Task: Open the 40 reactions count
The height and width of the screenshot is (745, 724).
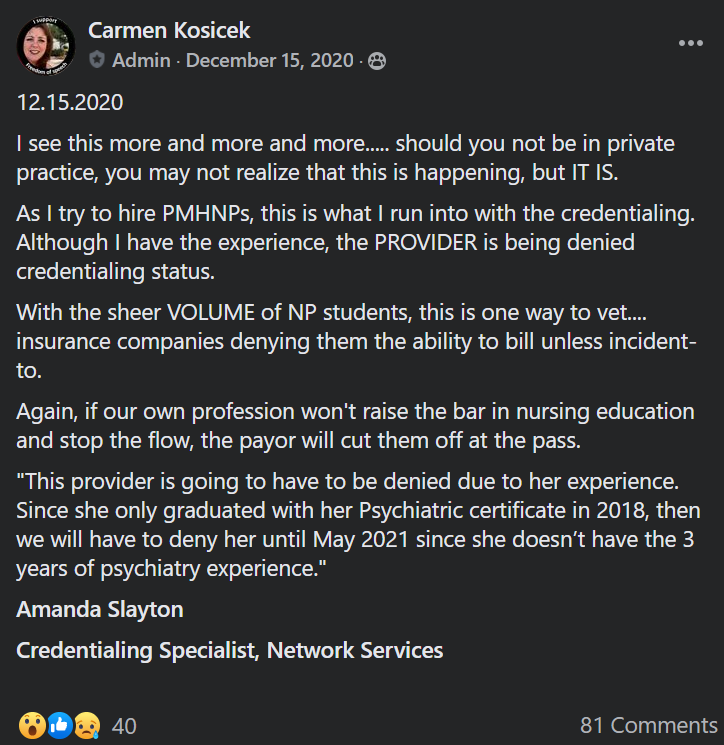Action: (124, 726)
